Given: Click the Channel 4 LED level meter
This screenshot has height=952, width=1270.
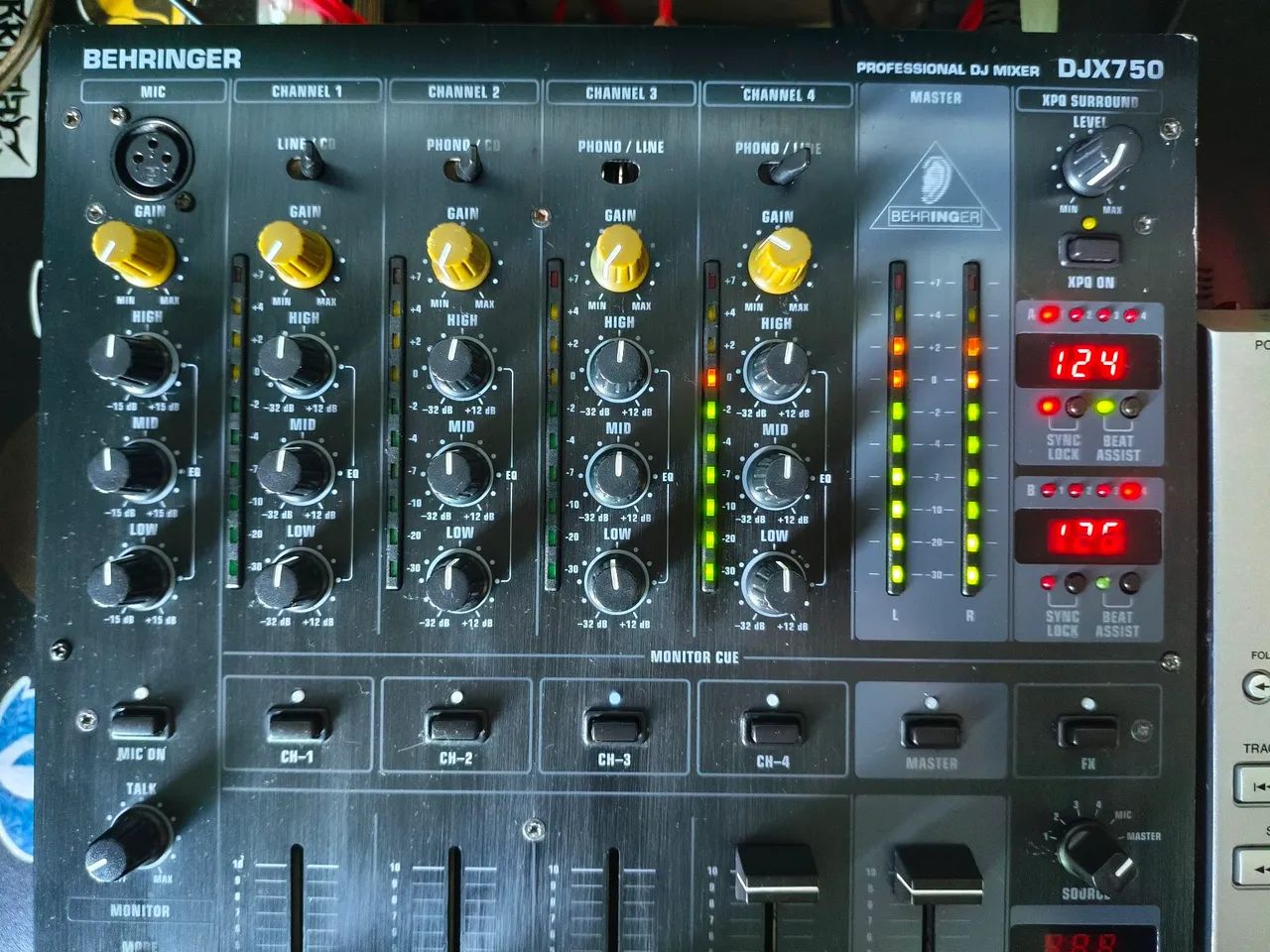Looking at the screenshot, I should pyautogui.click(x=710, y=426).
